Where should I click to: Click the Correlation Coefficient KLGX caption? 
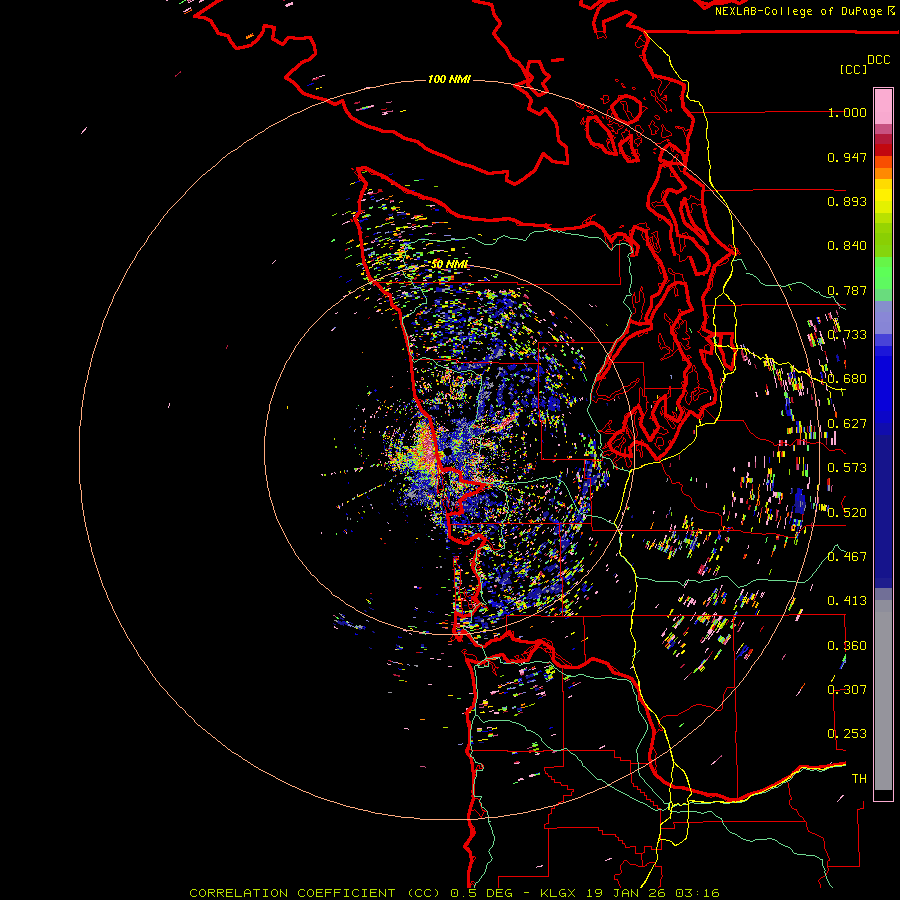(454, 893)
